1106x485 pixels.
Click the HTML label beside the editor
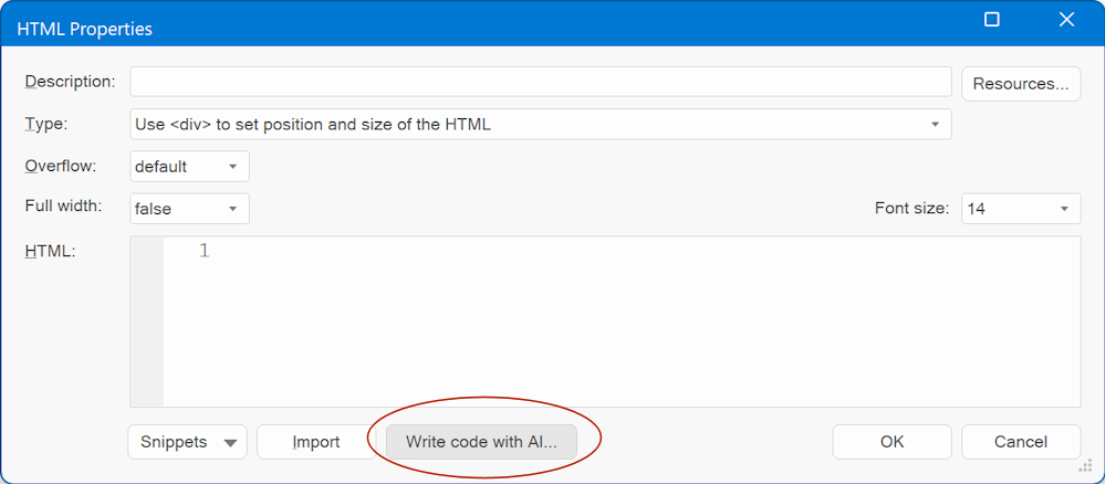click(50, 251)
